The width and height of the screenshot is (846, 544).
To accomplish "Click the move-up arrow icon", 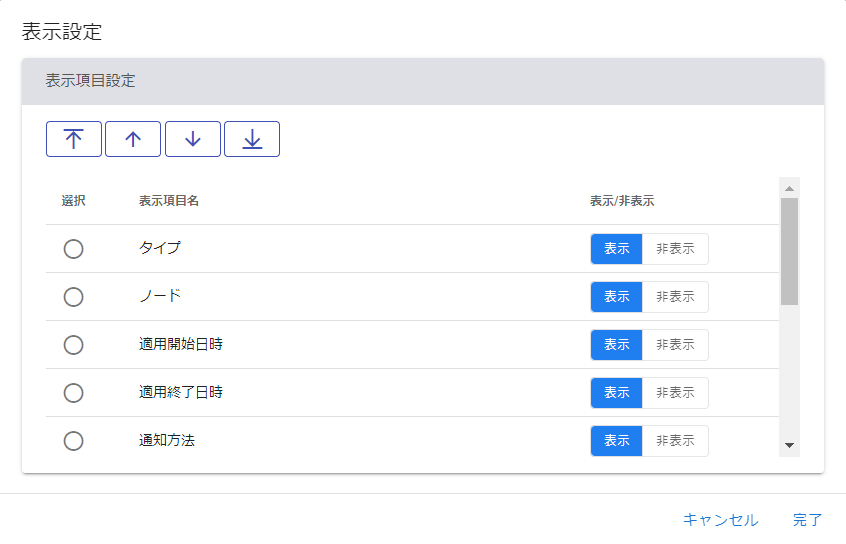I will [x=133, y=140].
